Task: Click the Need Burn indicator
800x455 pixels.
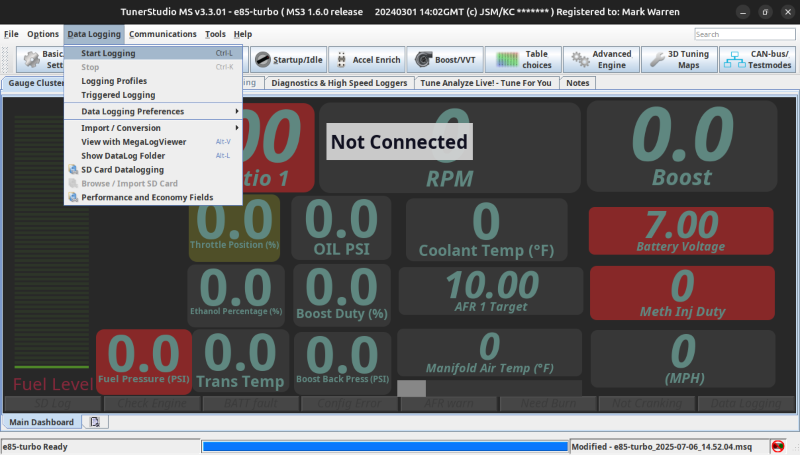Action: [548, 403]
